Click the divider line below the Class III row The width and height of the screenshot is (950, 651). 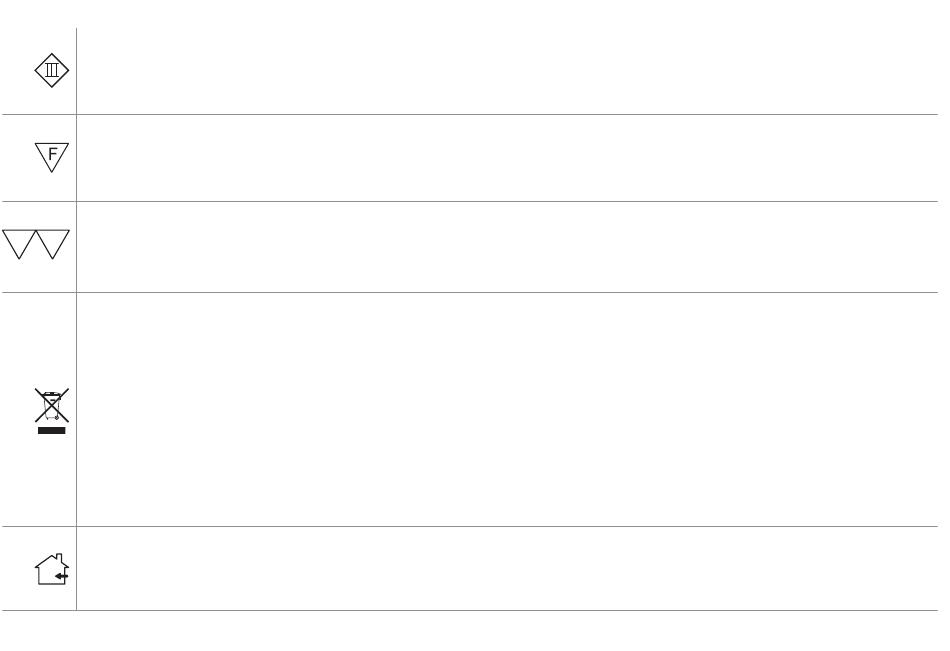[x=500, y=114]
